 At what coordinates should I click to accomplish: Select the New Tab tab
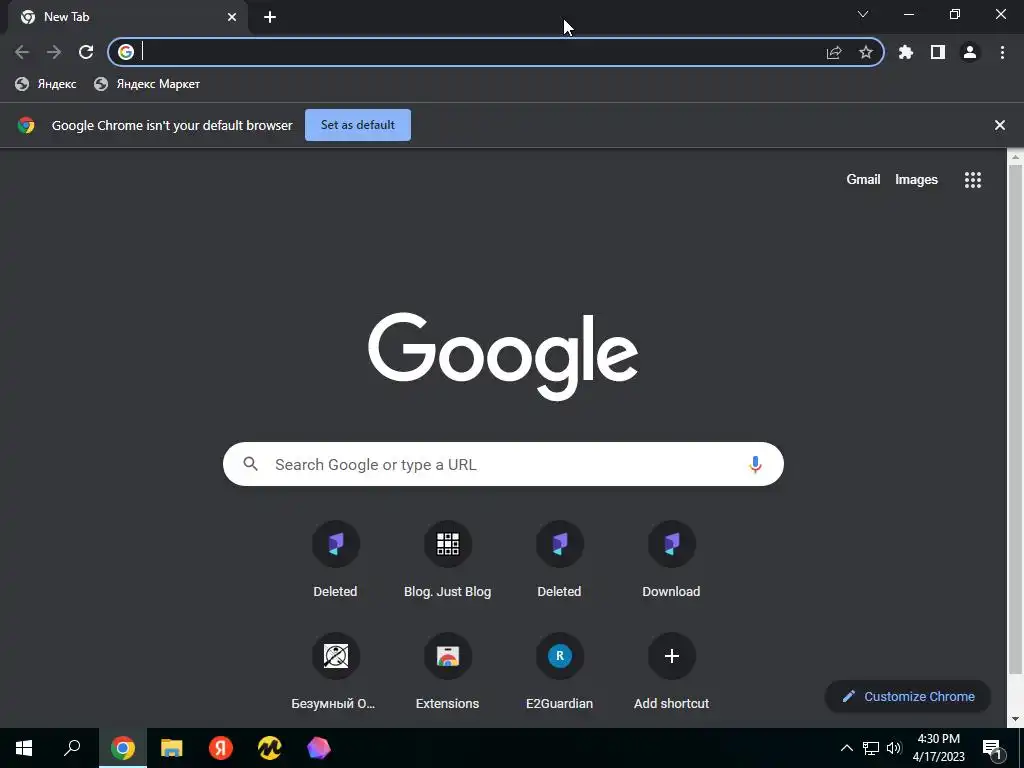pos(127,17)
